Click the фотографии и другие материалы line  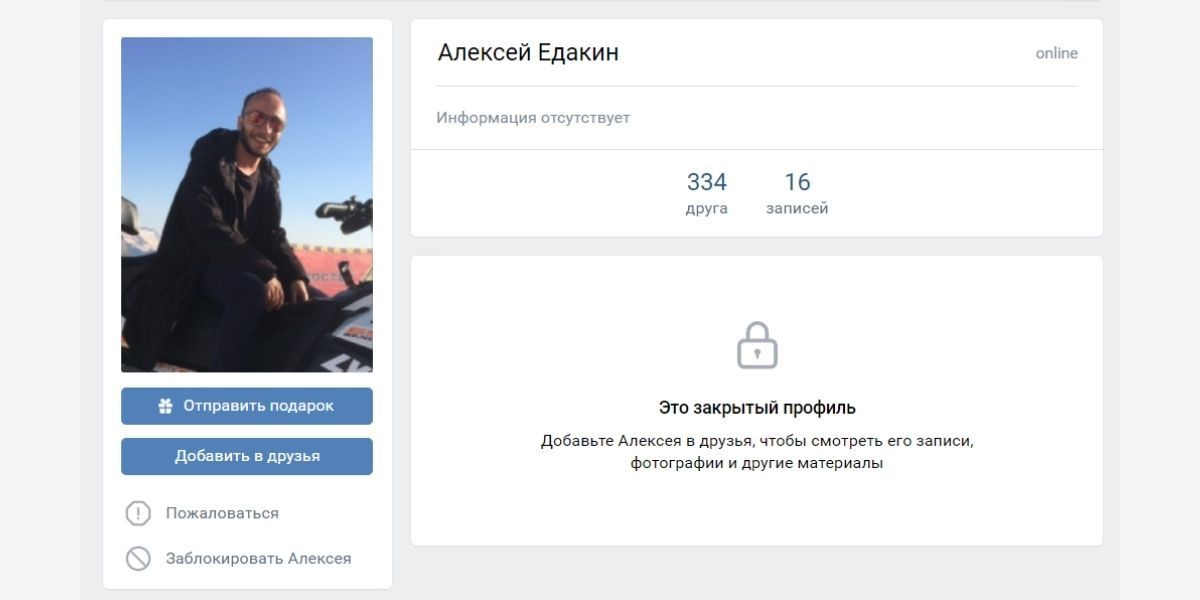[757, 464]
